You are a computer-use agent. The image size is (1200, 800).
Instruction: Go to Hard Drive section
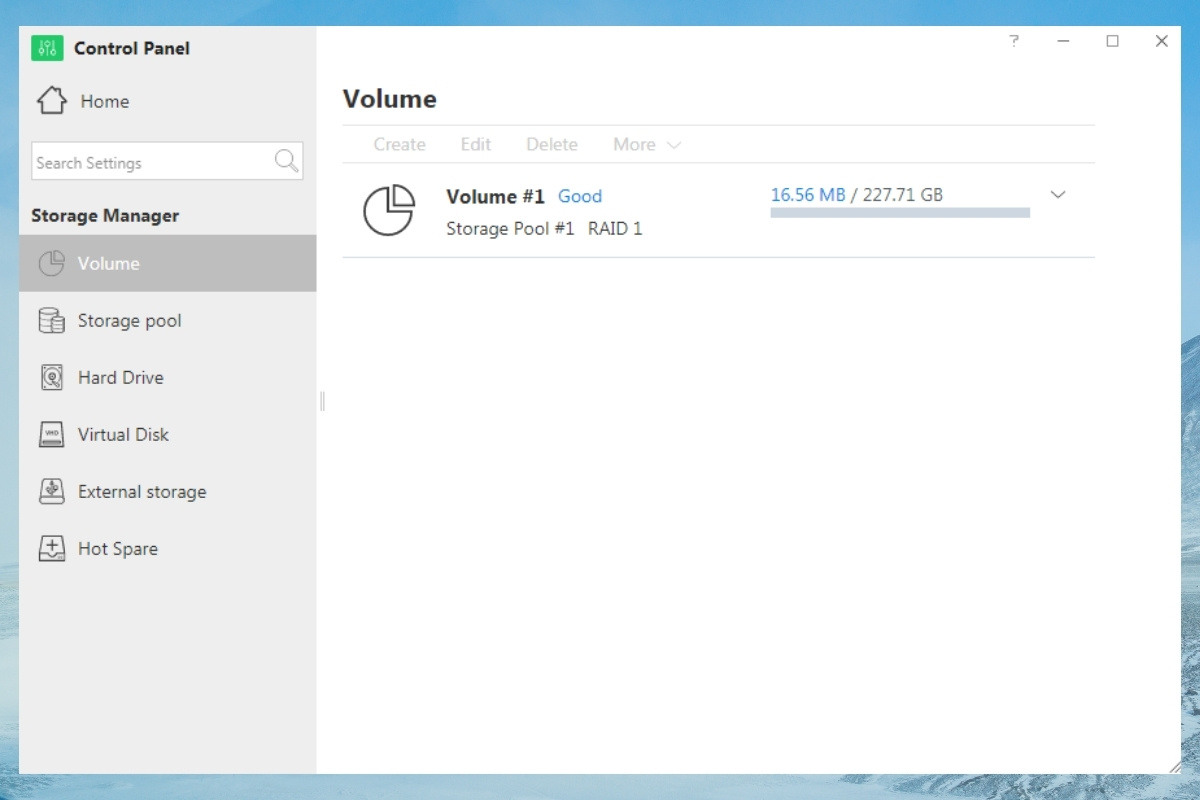168,378
